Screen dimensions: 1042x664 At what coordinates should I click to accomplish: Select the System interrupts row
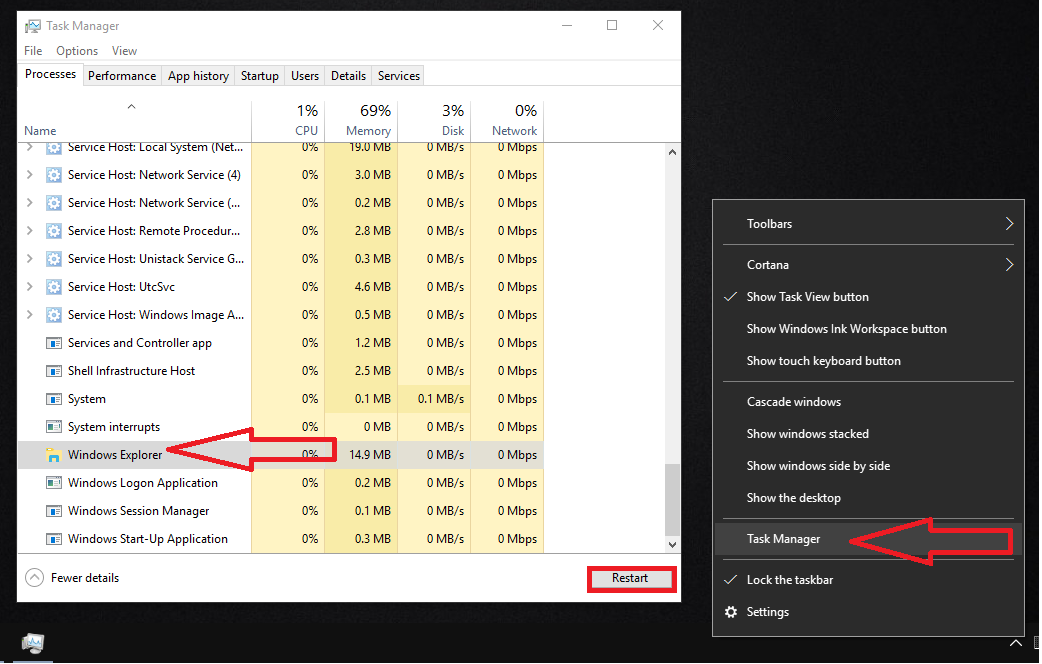281,427
